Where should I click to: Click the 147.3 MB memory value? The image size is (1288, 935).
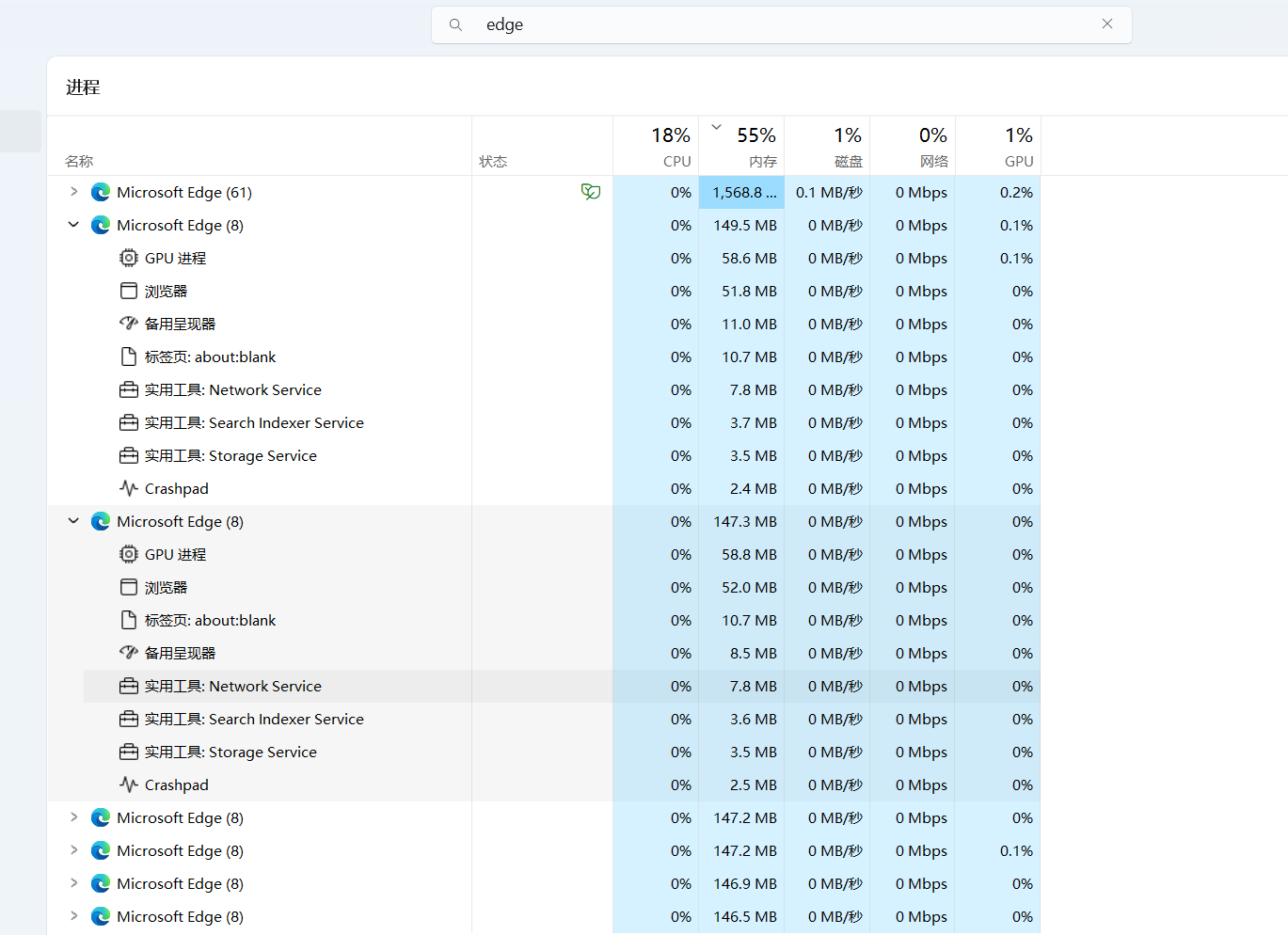tap(745, 521)
